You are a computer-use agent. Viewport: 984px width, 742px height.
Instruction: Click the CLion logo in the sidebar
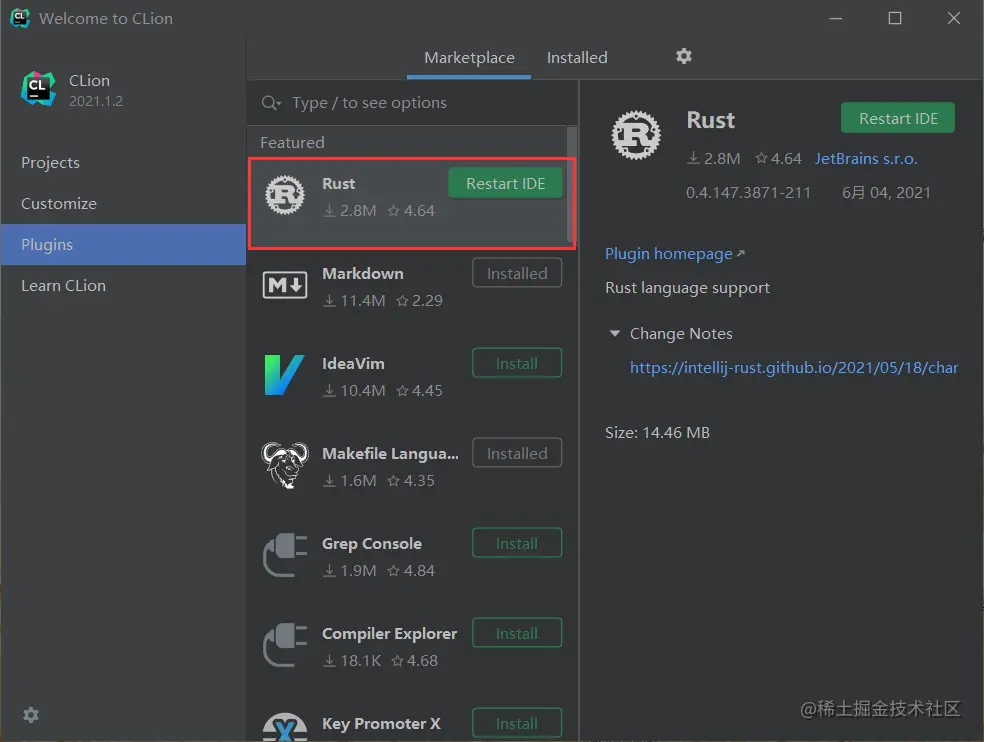[x=38, y=89]
